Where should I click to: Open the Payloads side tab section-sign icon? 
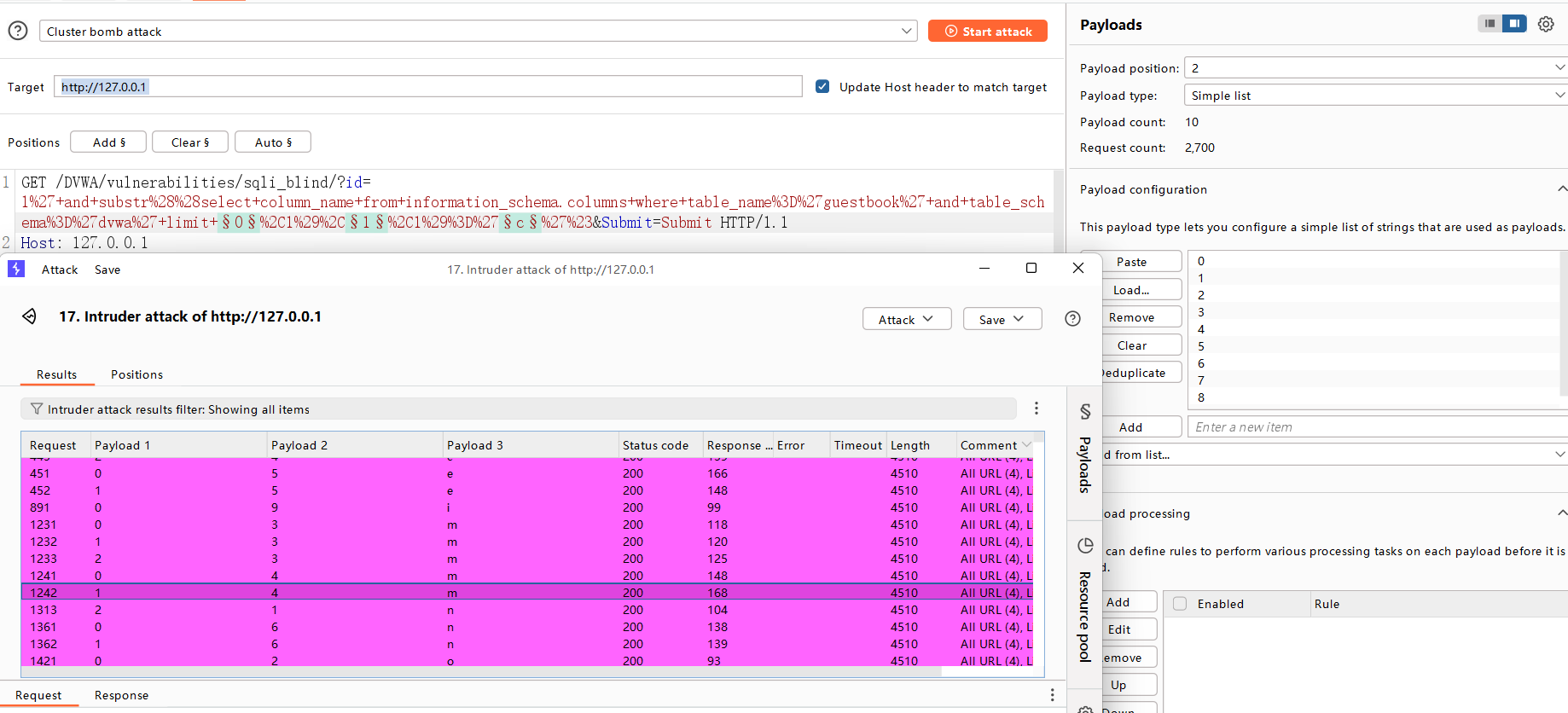1085,412
